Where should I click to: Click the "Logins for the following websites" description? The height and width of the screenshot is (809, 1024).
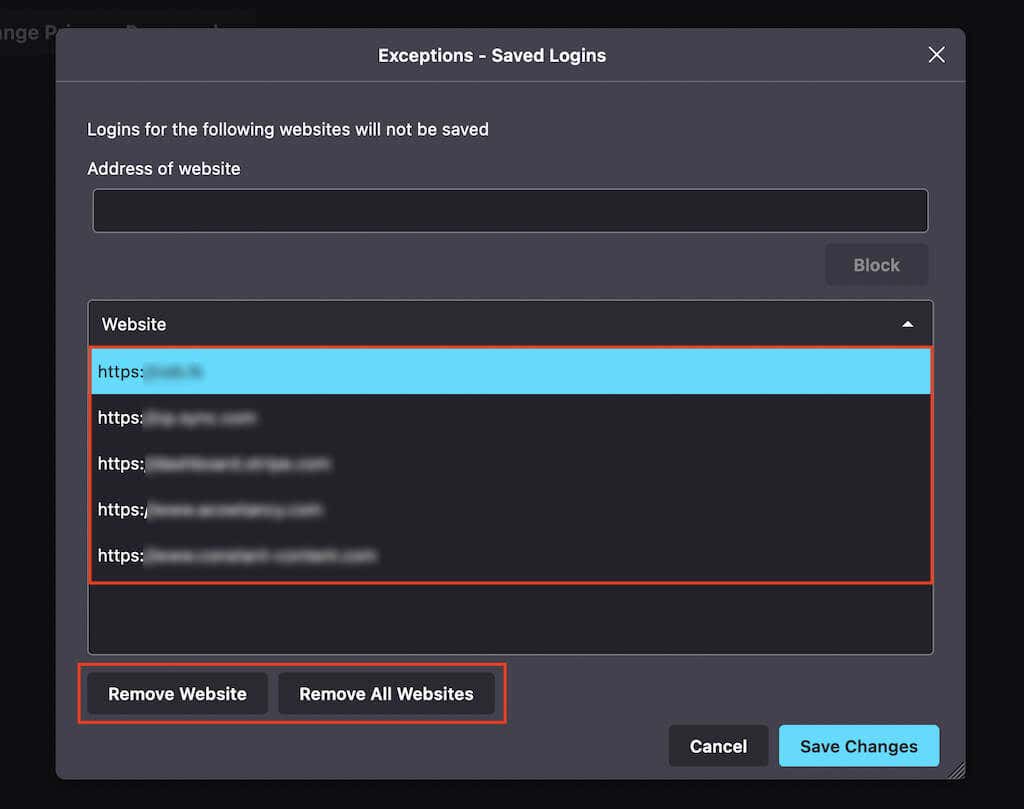point(288,129)
